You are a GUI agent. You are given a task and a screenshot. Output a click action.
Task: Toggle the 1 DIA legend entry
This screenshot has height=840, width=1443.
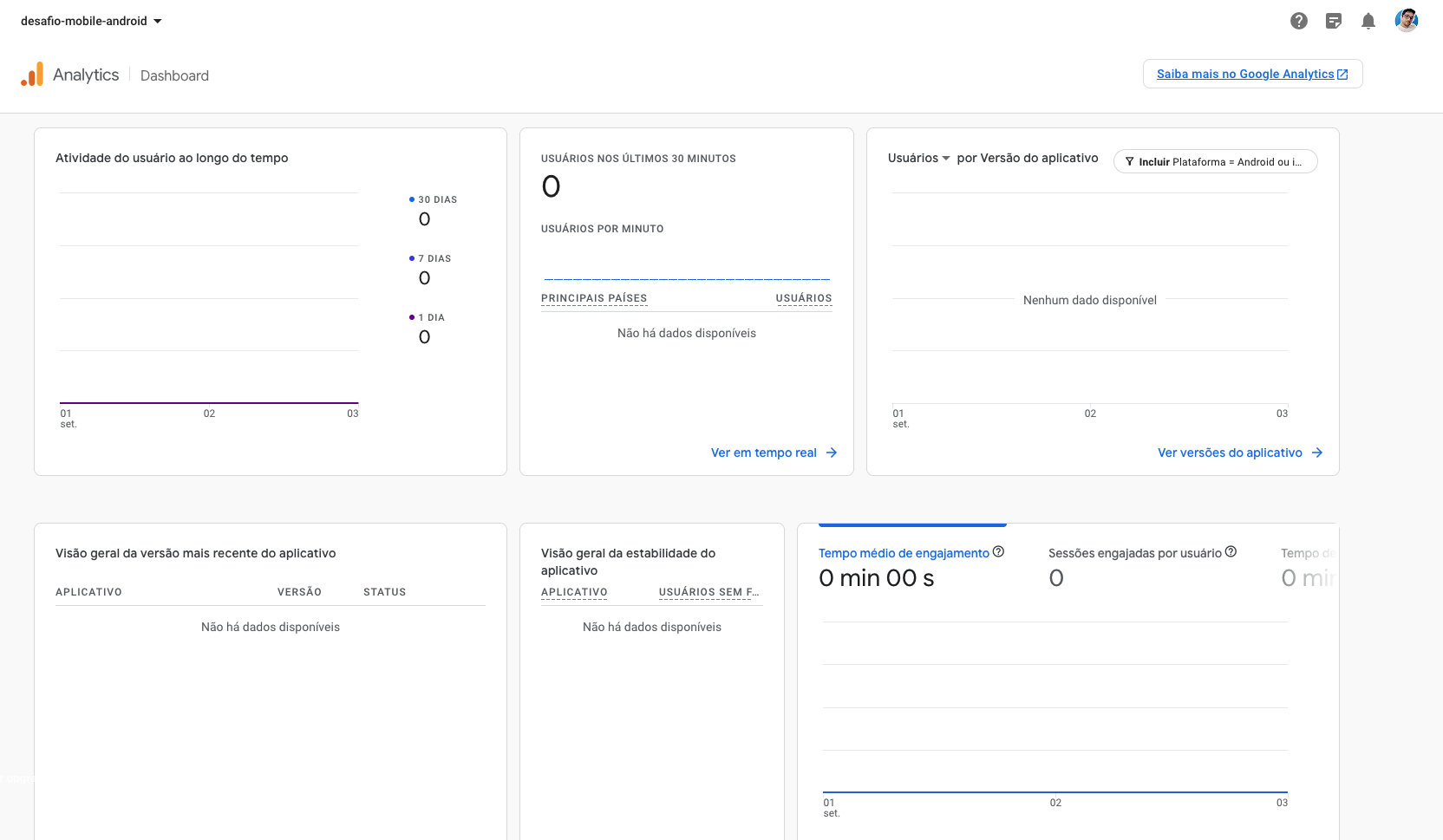pos(430,316)
